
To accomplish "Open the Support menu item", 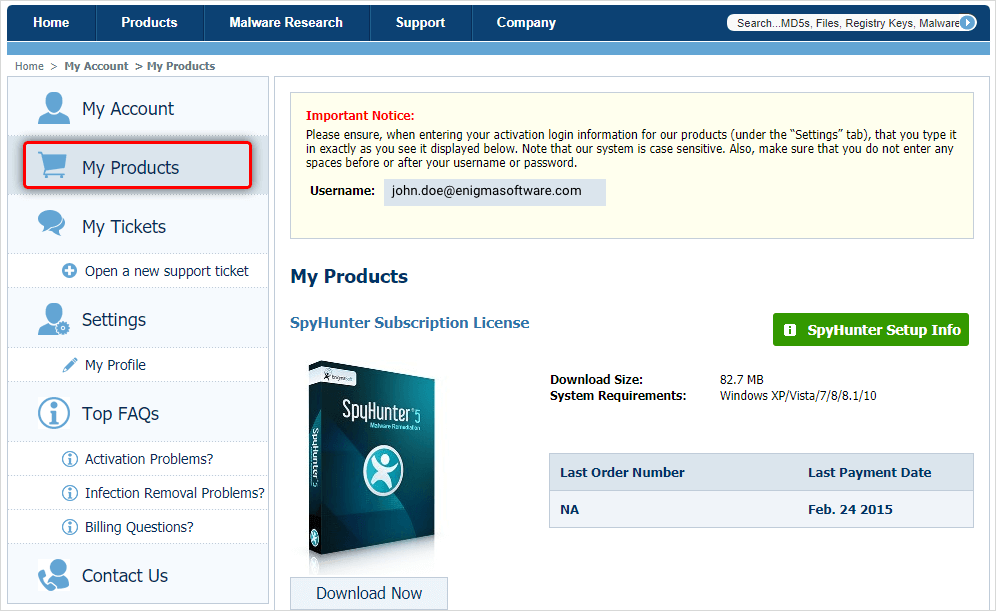I will click(x=420, y=22).
